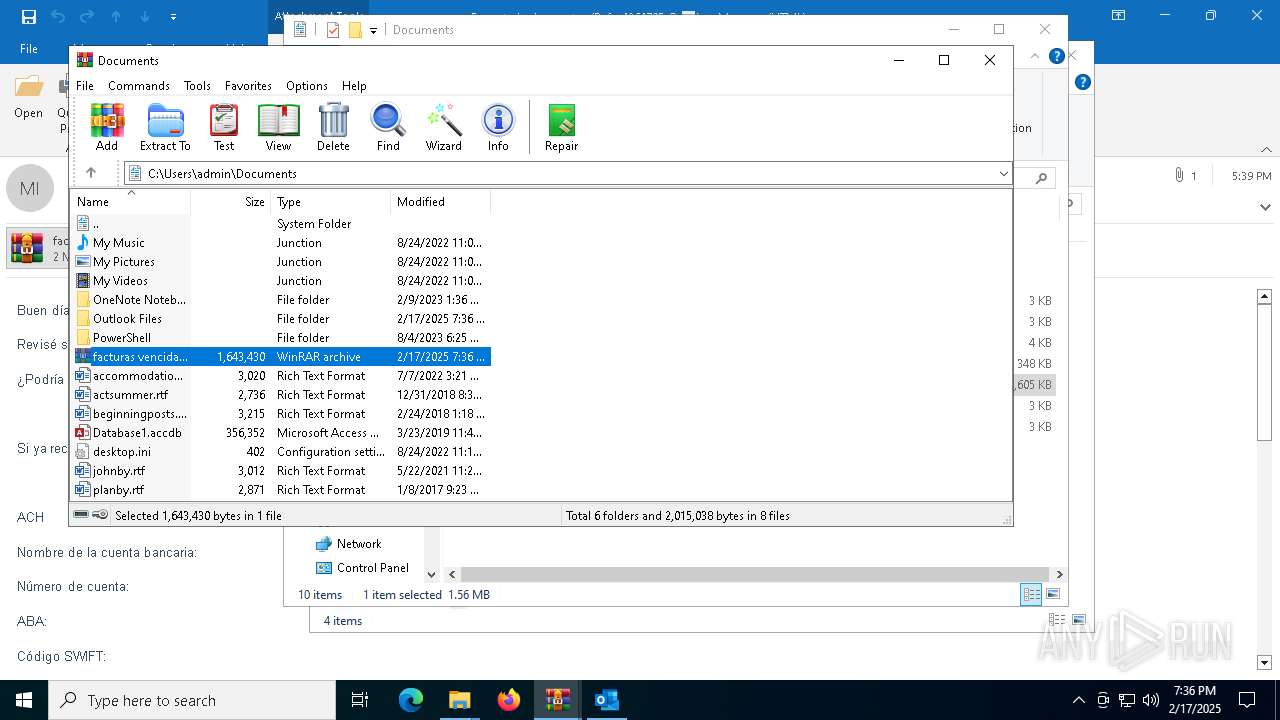
Task: Select the desktop.ini file
Action: [281, 452]
